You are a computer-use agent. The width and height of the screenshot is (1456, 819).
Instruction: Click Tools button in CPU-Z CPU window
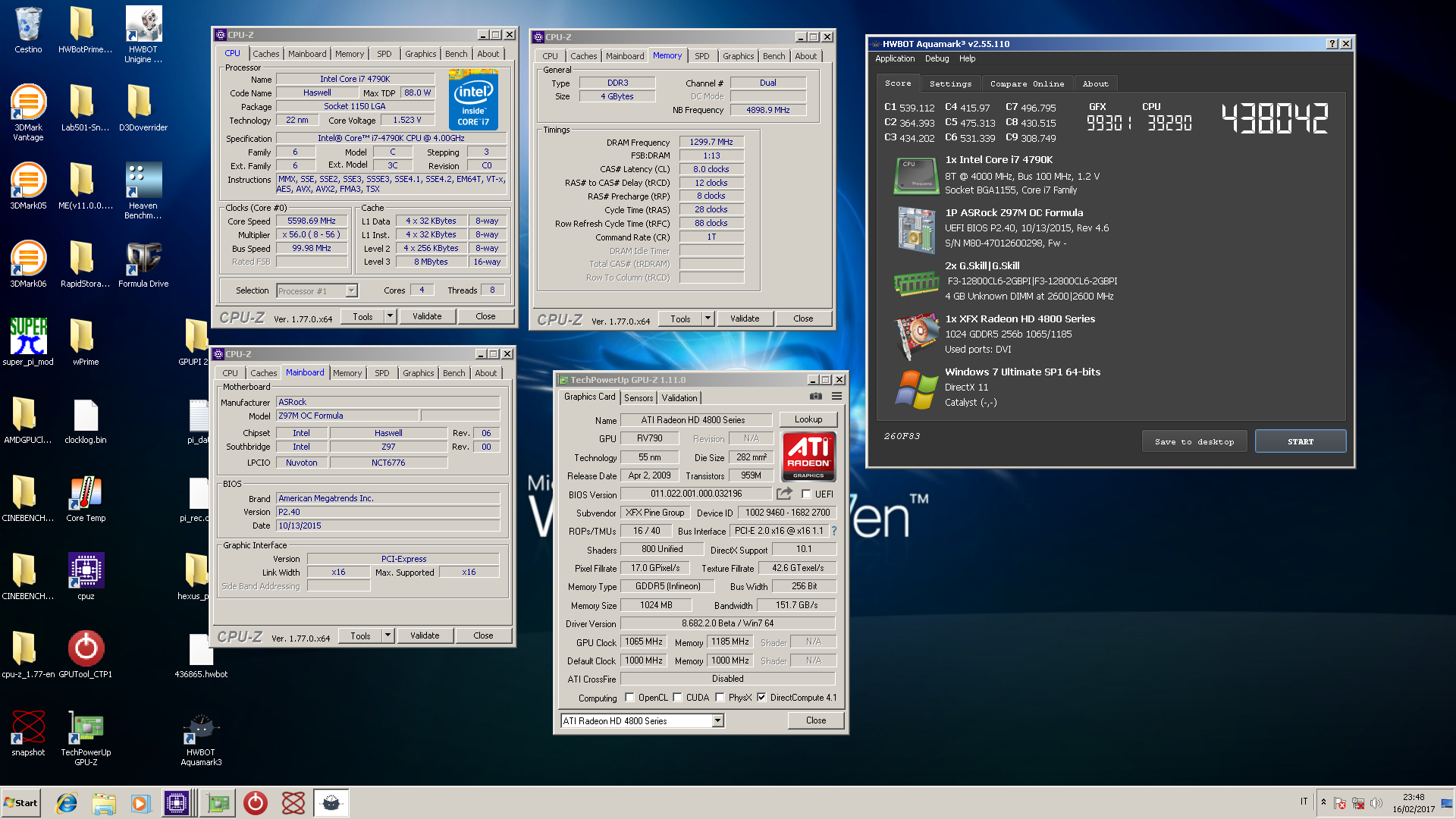[x=362, y=316]
